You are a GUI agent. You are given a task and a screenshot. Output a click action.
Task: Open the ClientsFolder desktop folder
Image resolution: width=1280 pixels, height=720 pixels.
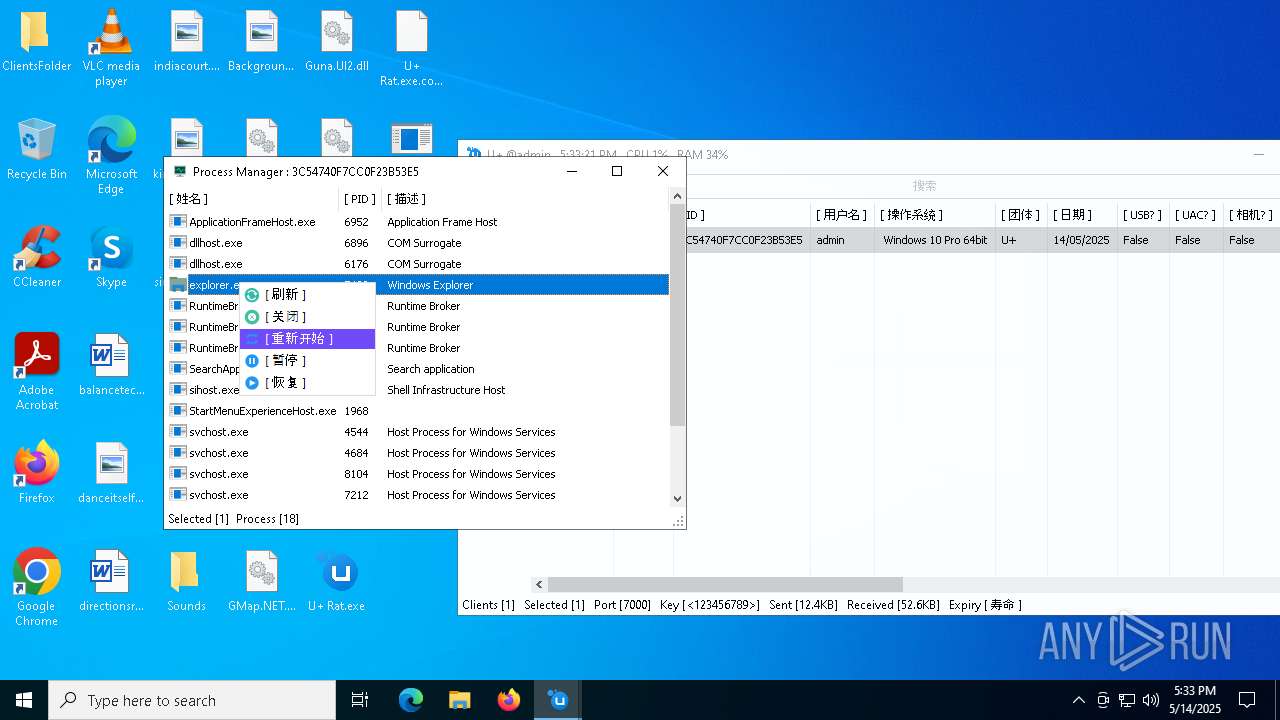point(36,42)
